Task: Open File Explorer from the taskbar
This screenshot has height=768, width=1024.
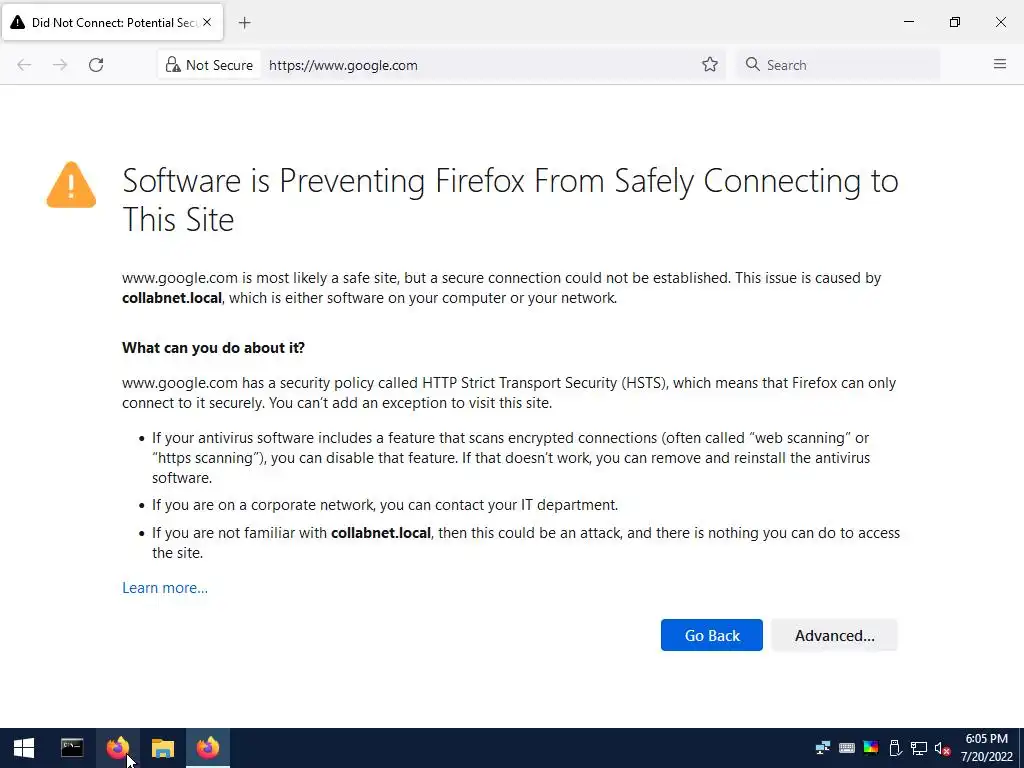Action: (163, 748)
